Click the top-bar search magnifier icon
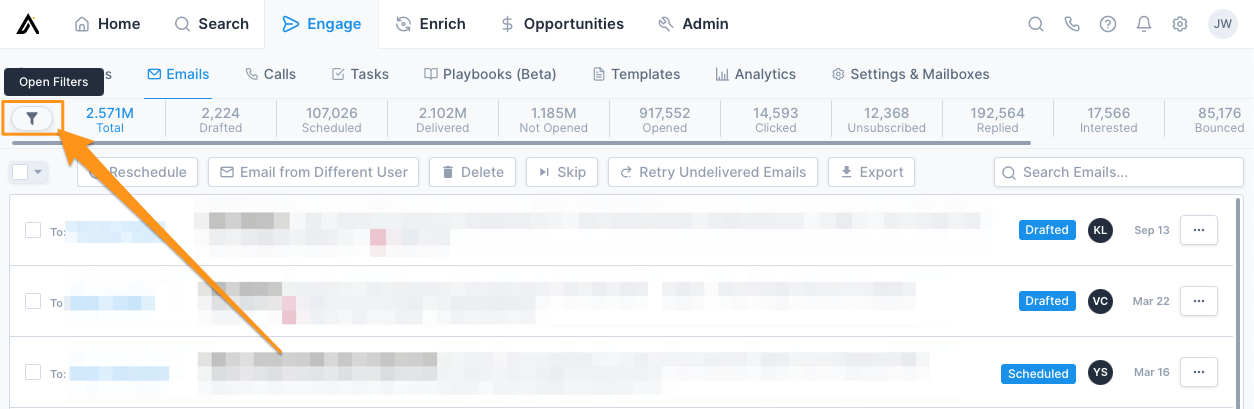This screenshot has height=409, width=1254. (1036, 24)
